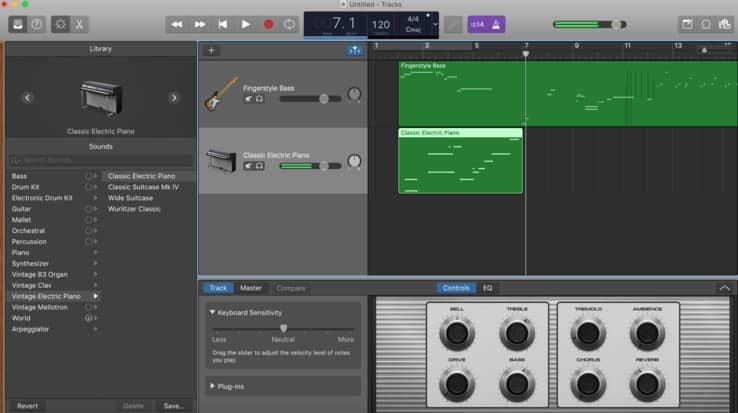Click the Classic Electric Piano pan knob
Image resolution: width=738 pixels, height=413 pixels.
(354, 161)
